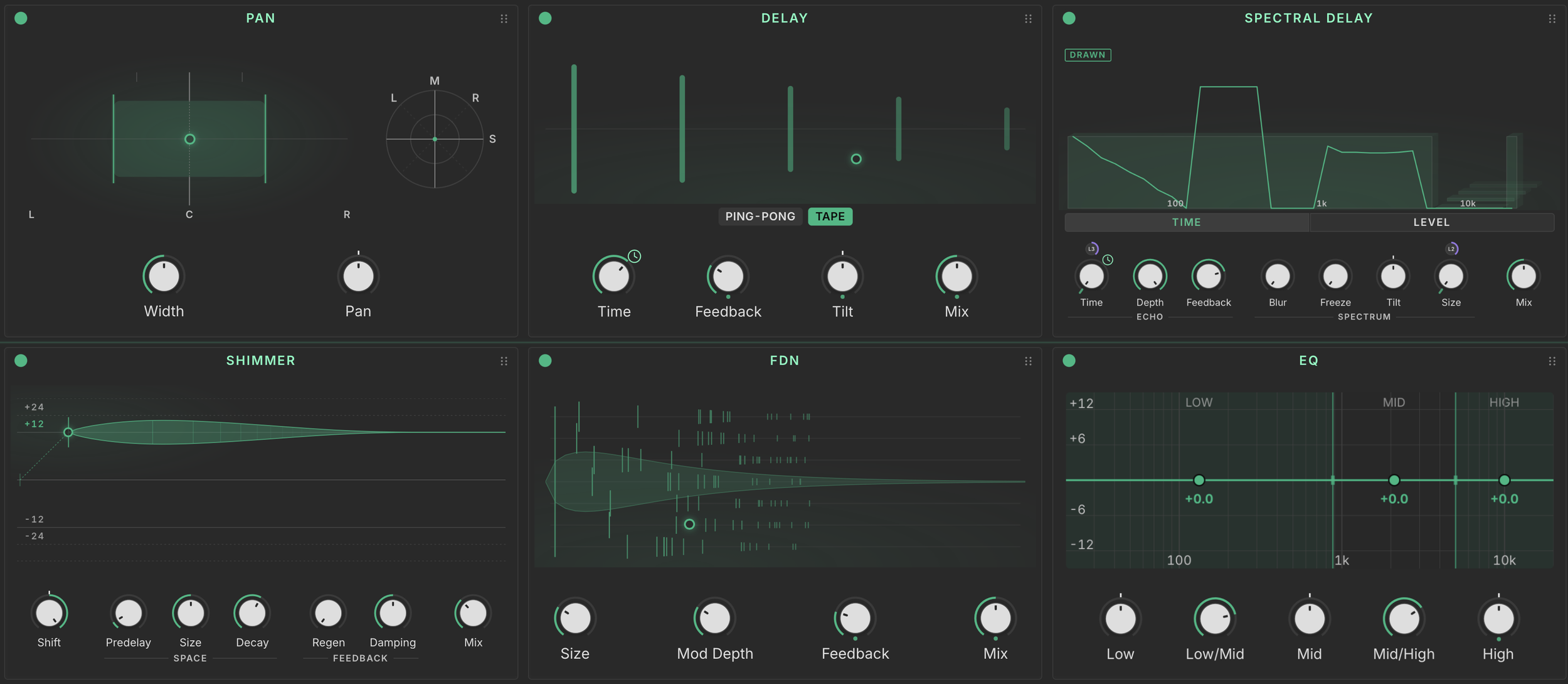Click the EQ MID band node
1568x684 pixels.
(x=1394, y=480)
